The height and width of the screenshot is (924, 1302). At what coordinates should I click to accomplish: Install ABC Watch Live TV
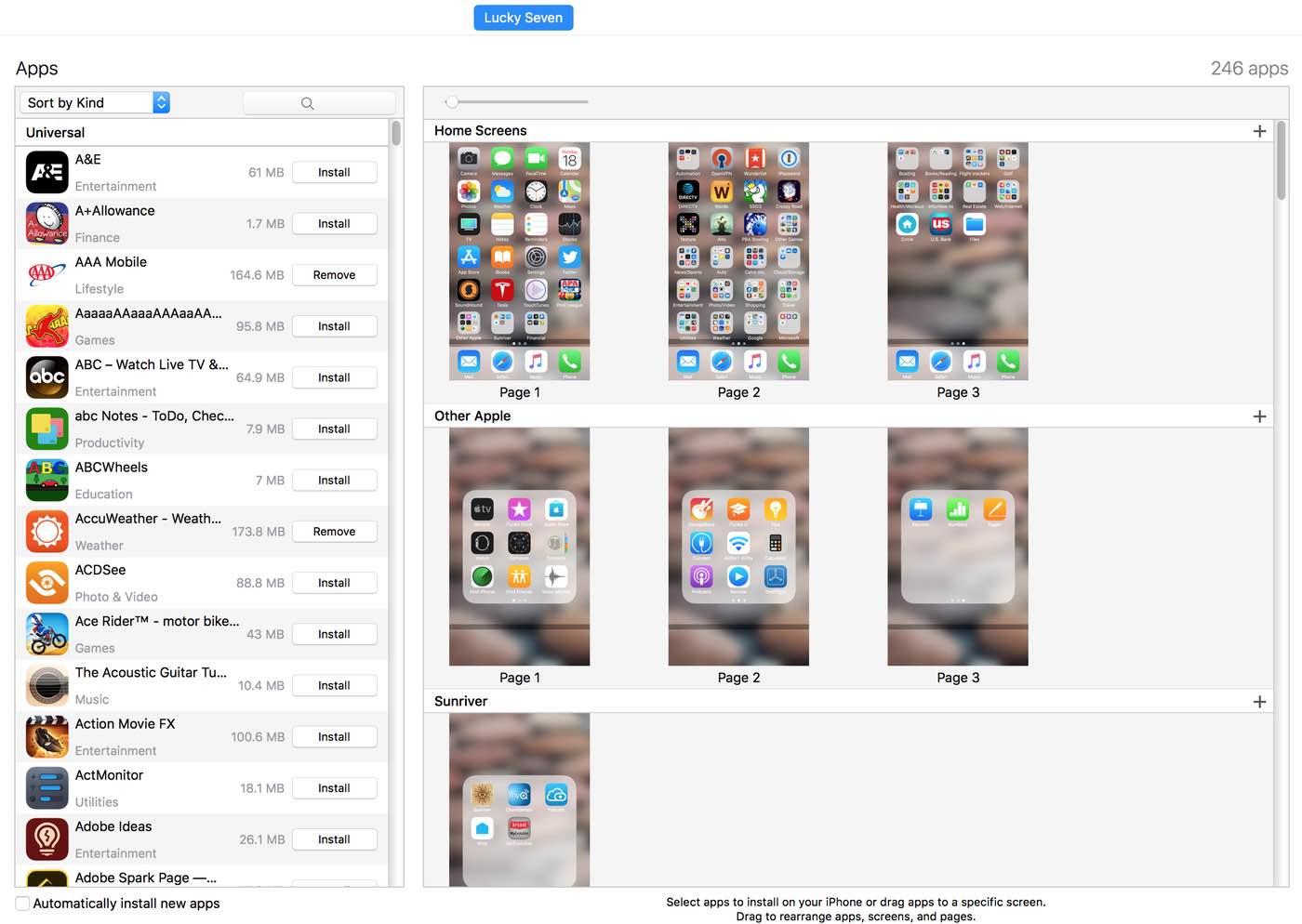point(334,377)
